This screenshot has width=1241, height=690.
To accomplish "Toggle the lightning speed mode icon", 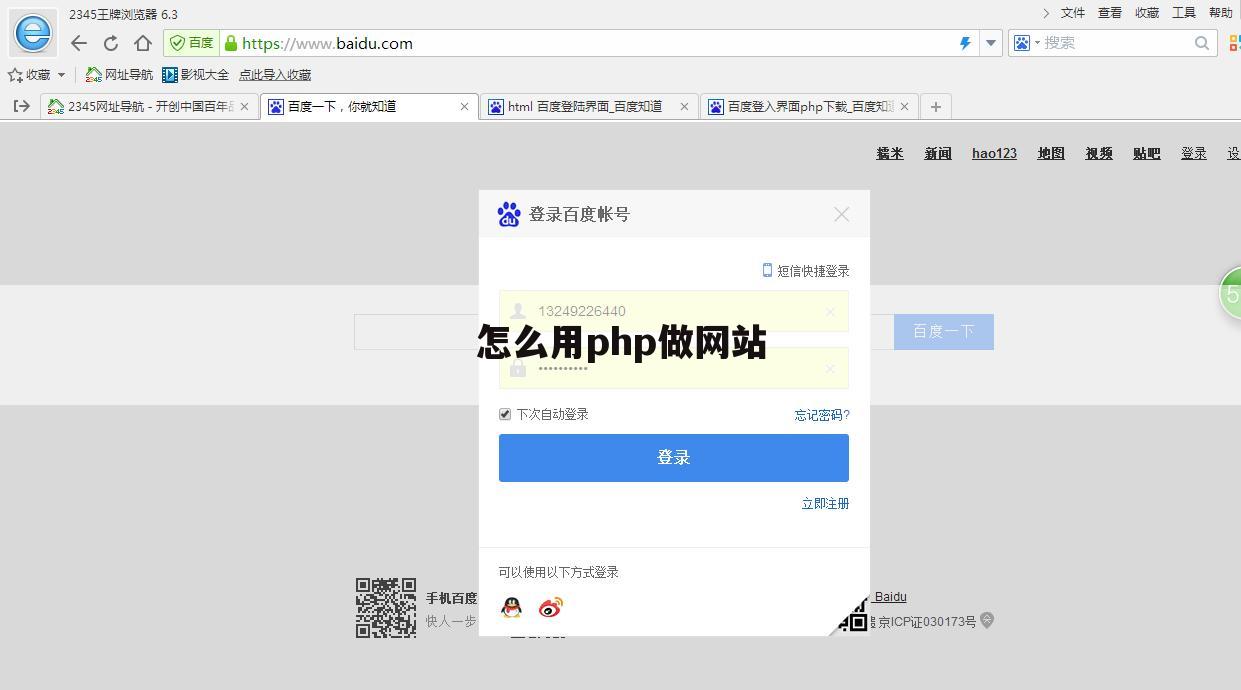I will tap(965, 43).
